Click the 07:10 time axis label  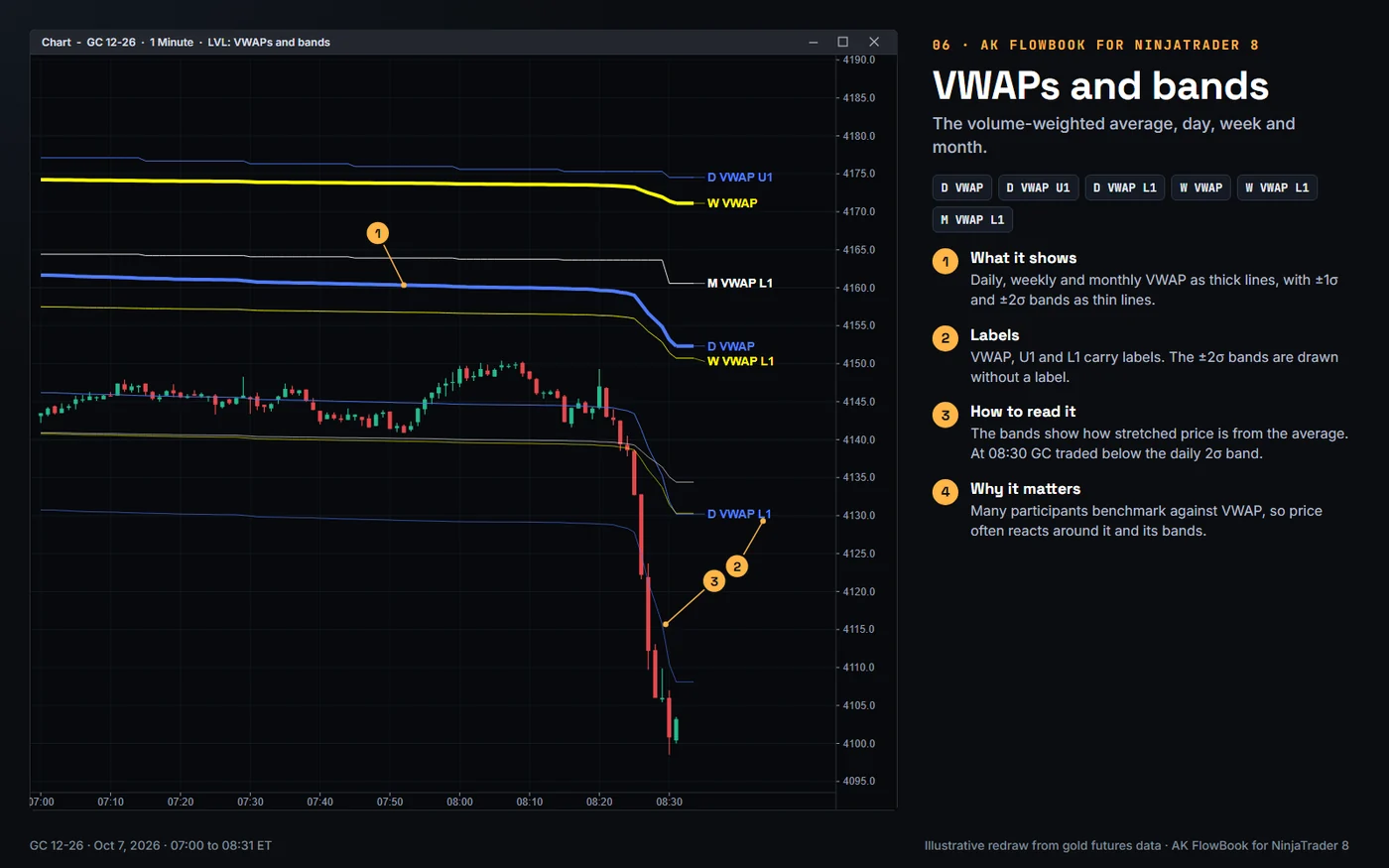[111, 802]
